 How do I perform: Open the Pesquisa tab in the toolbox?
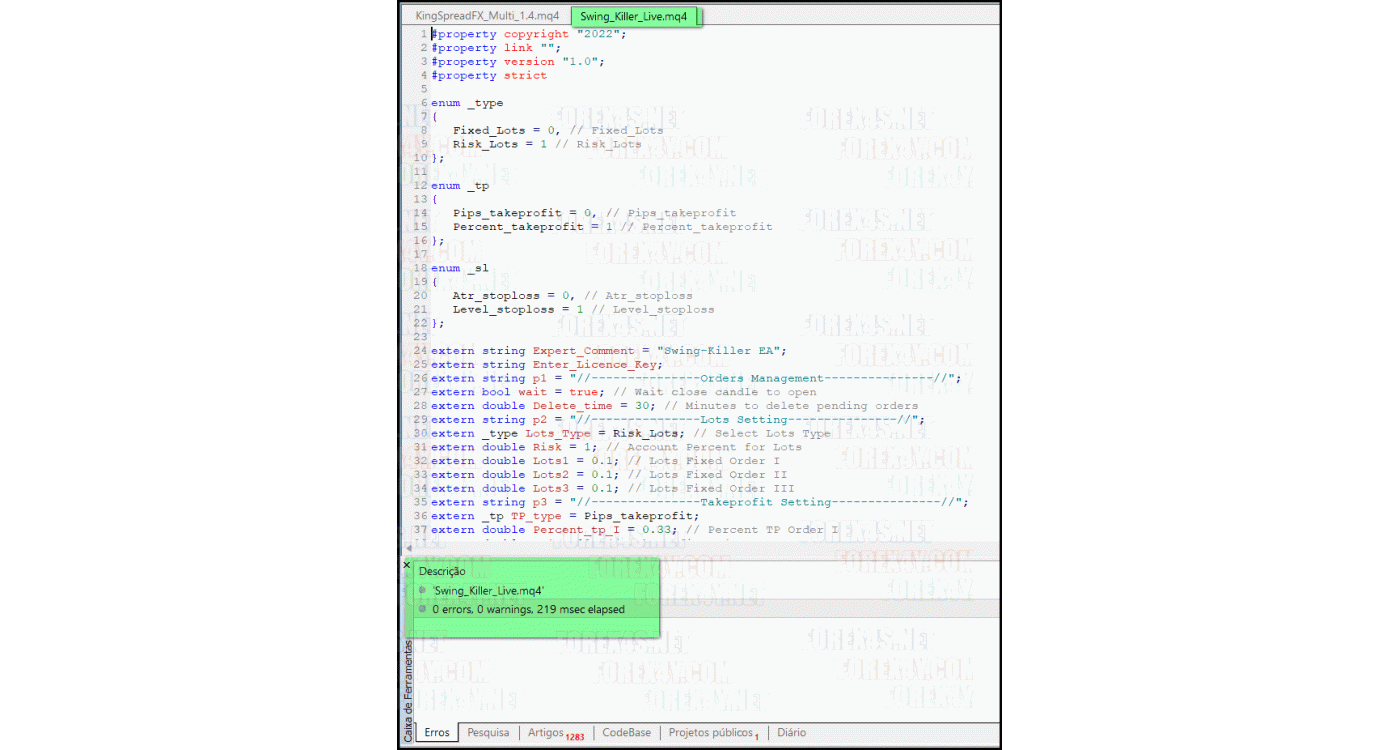[x=488, y=732]
